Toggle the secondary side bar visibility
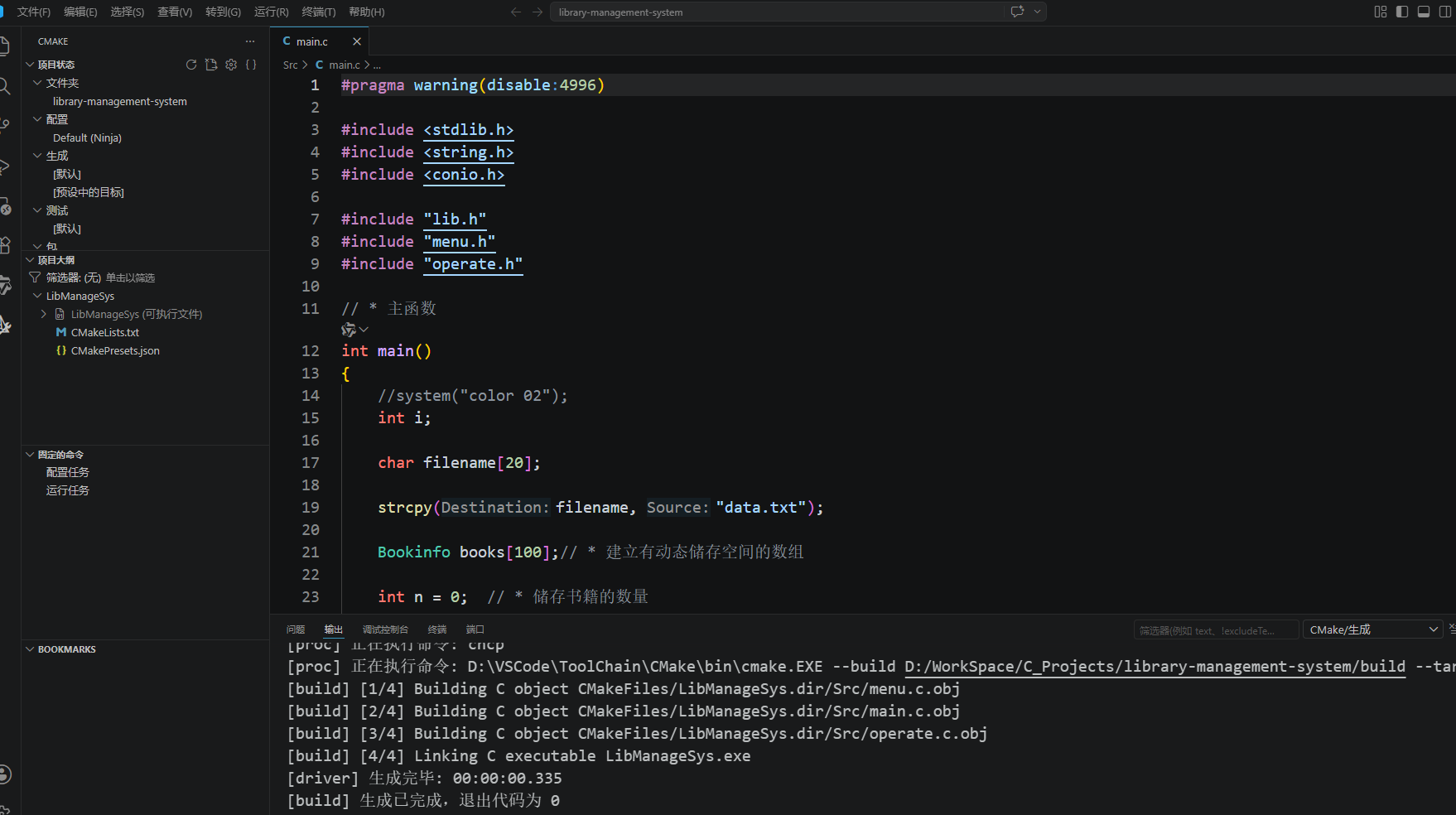Image resolution: width=1456 pixels, height=815 pixels. click(x=1445, y=12)
